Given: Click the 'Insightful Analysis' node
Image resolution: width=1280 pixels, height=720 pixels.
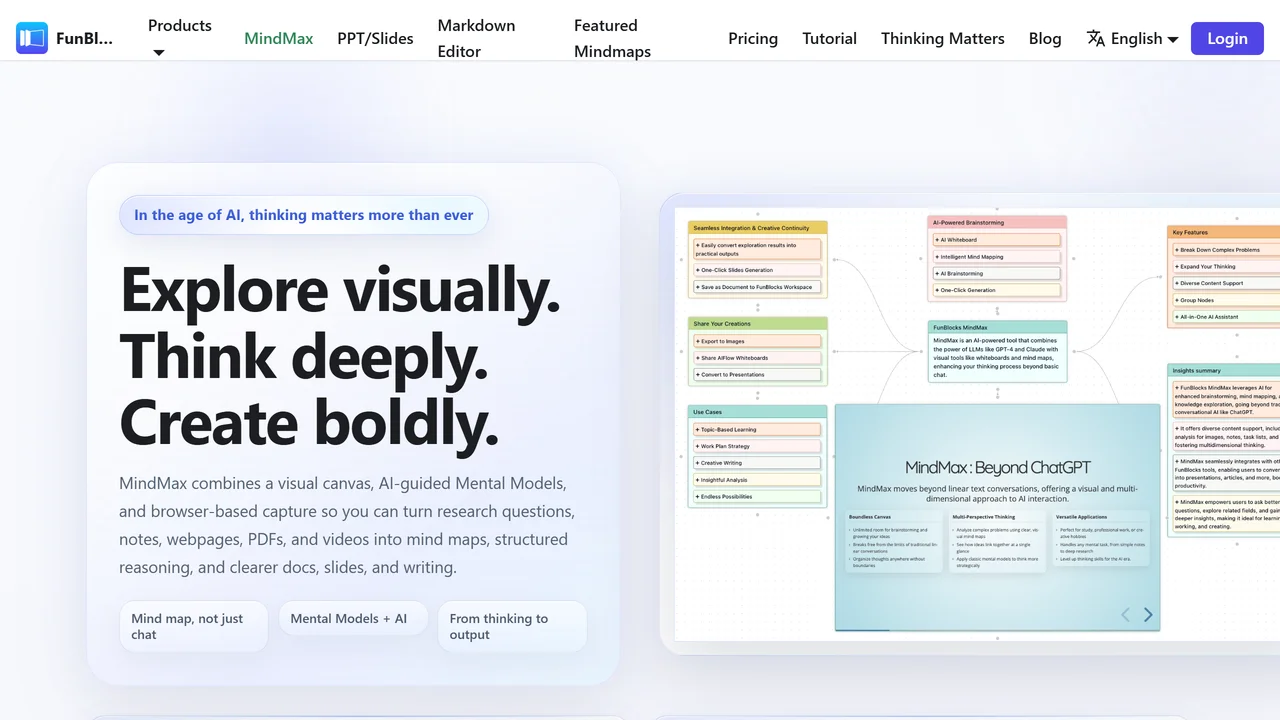Looking at the screenshot, I should pos(758,480).
